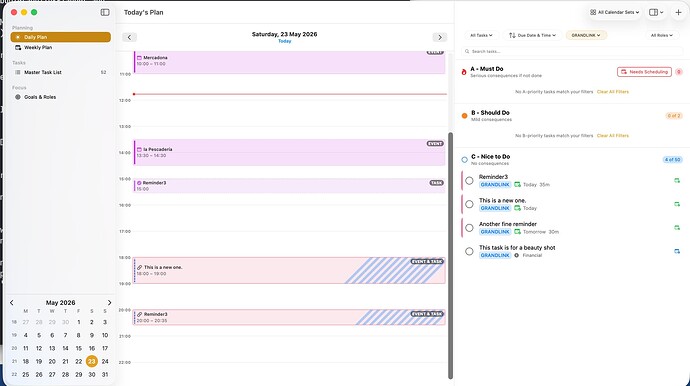Open 'This is a new one.' 18:00 event
Image resolution: width=690 pixels, height=386 pixels.
point(289,270)
